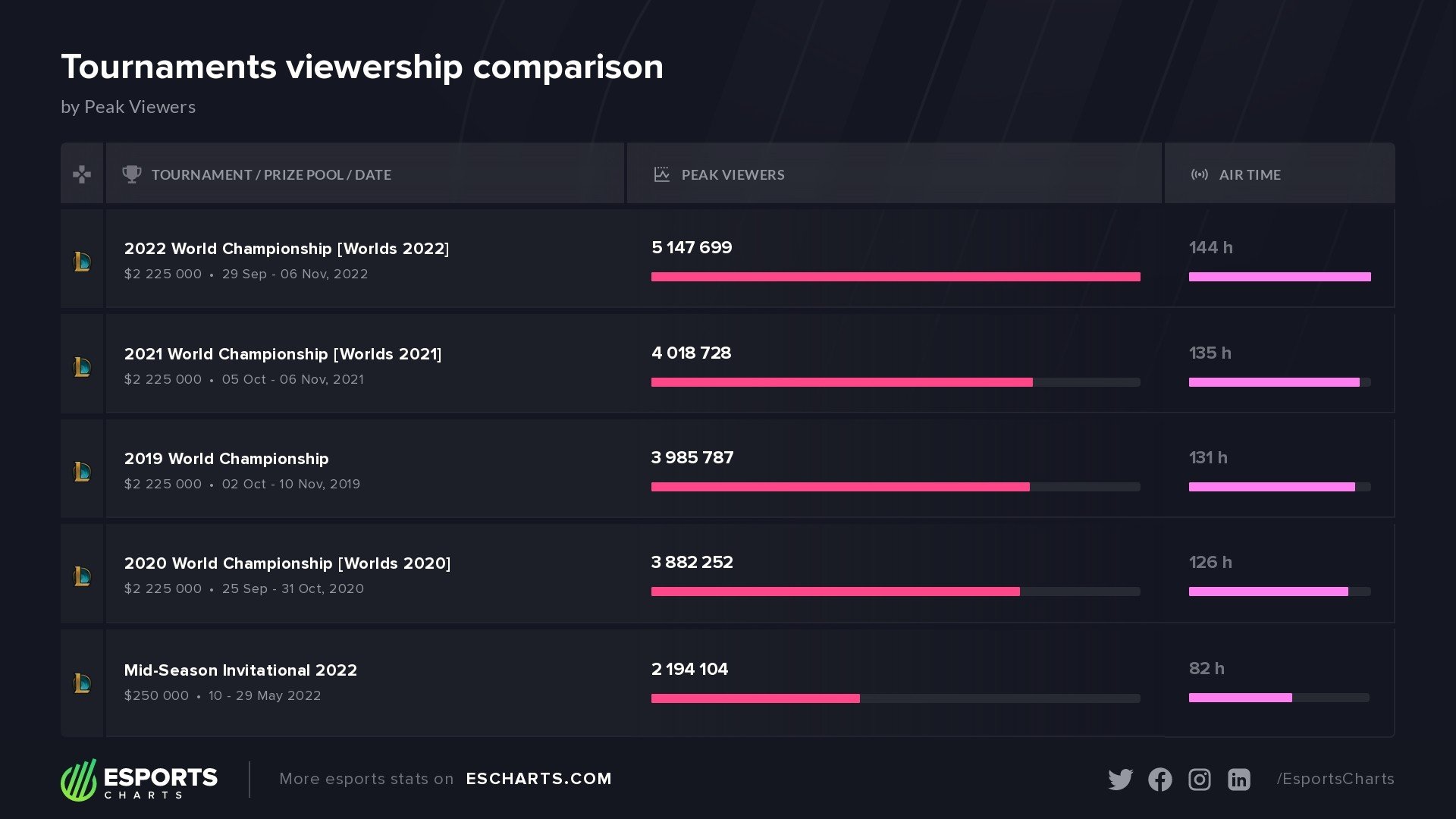Select the 2021 World Championship row title
The width and height of the screenshot is (1456, 819).
tap(283, 354)
